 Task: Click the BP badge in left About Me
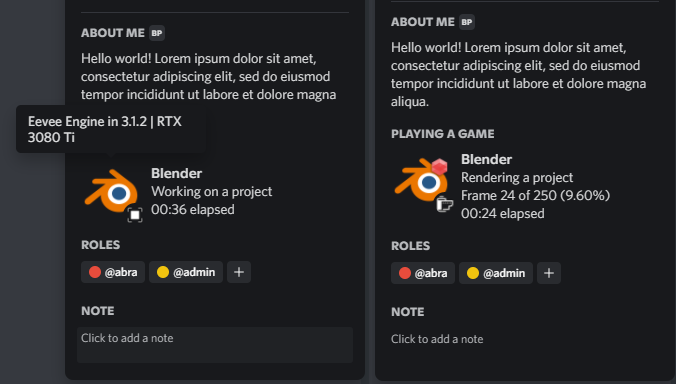157,33
